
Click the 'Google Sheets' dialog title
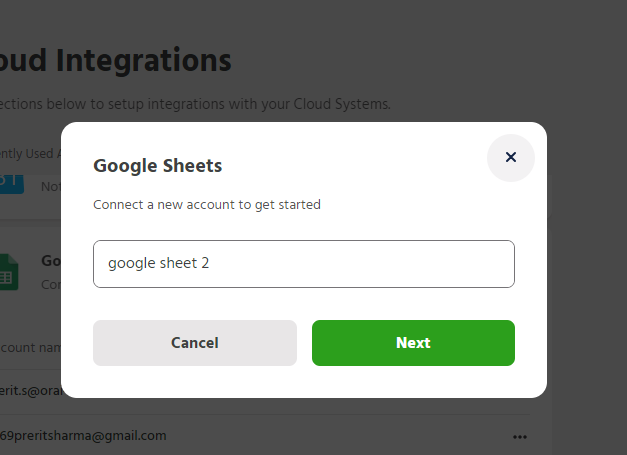point(157,166)
